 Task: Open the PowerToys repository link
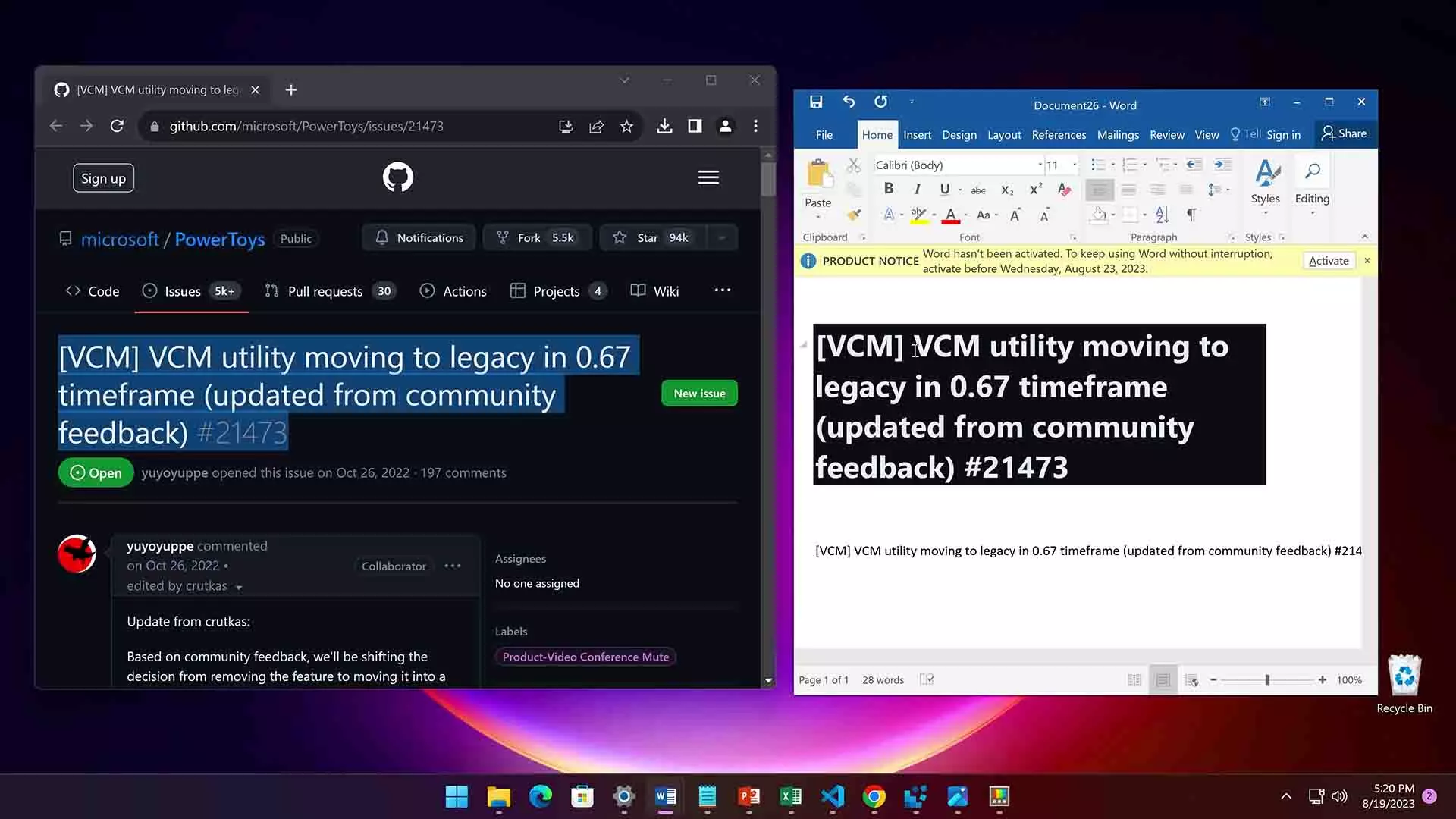(219, 239)
